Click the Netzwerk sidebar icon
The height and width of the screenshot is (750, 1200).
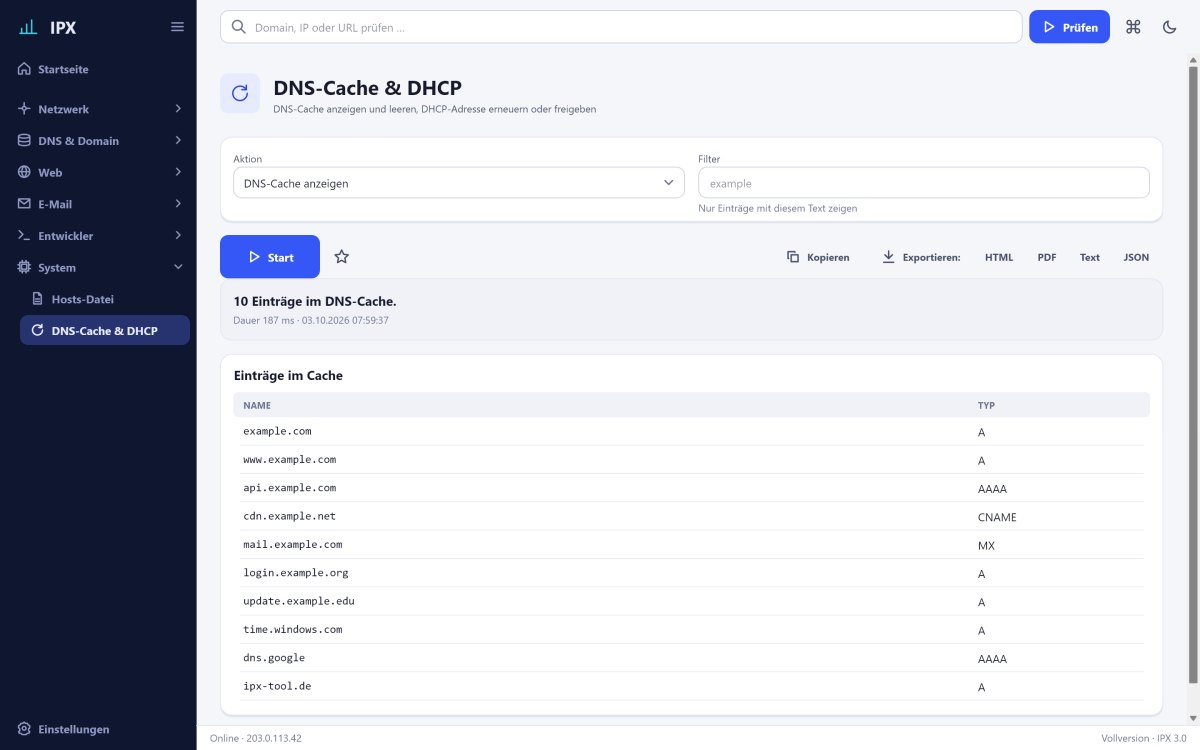click(24, 109)
